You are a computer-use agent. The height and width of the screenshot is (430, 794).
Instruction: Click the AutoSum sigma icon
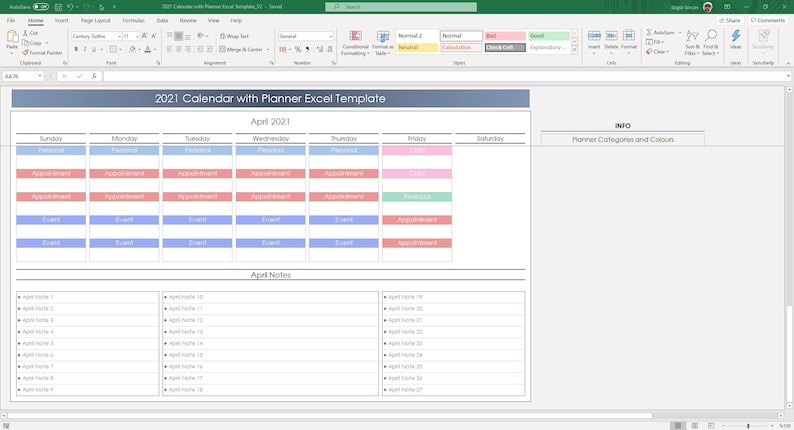click(649, 32)
